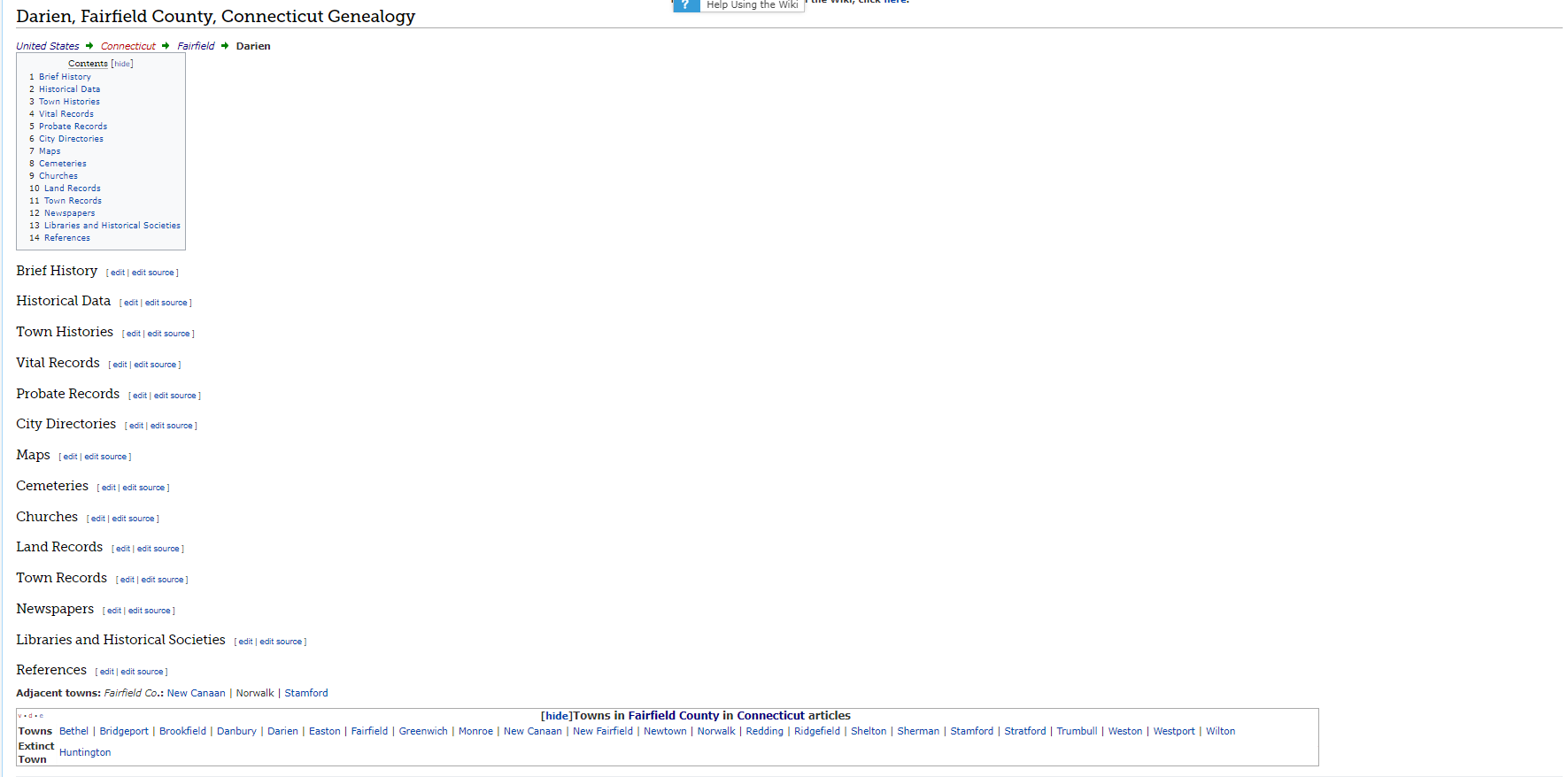Jump to Cemeteries in the Contents list
The height and width of the screenshot is (777, 1568).
click(62, 164)
